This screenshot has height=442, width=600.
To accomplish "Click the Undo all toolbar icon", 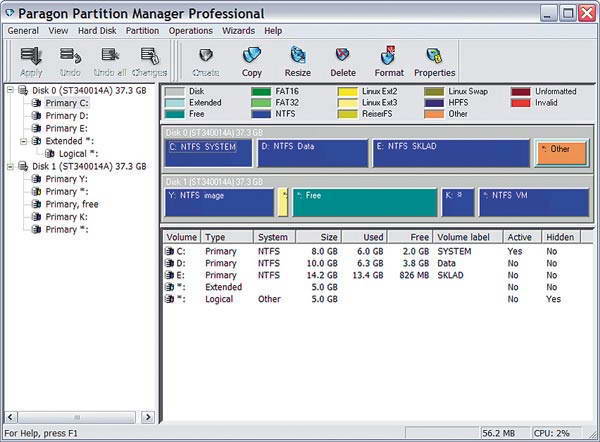I will (110, 55).
